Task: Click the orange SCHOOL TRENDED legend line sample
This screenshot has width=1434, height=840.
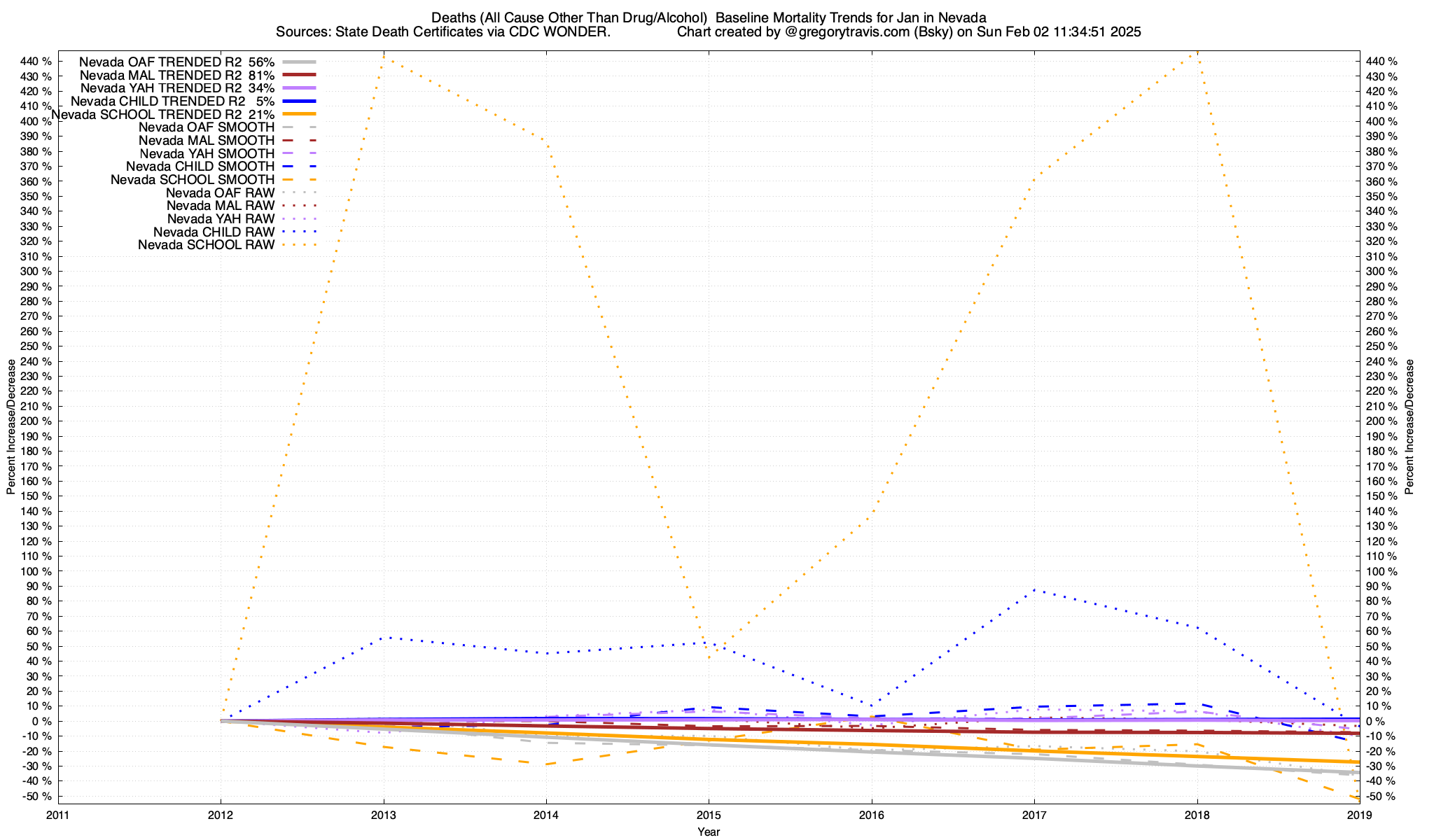Action: 299,114
